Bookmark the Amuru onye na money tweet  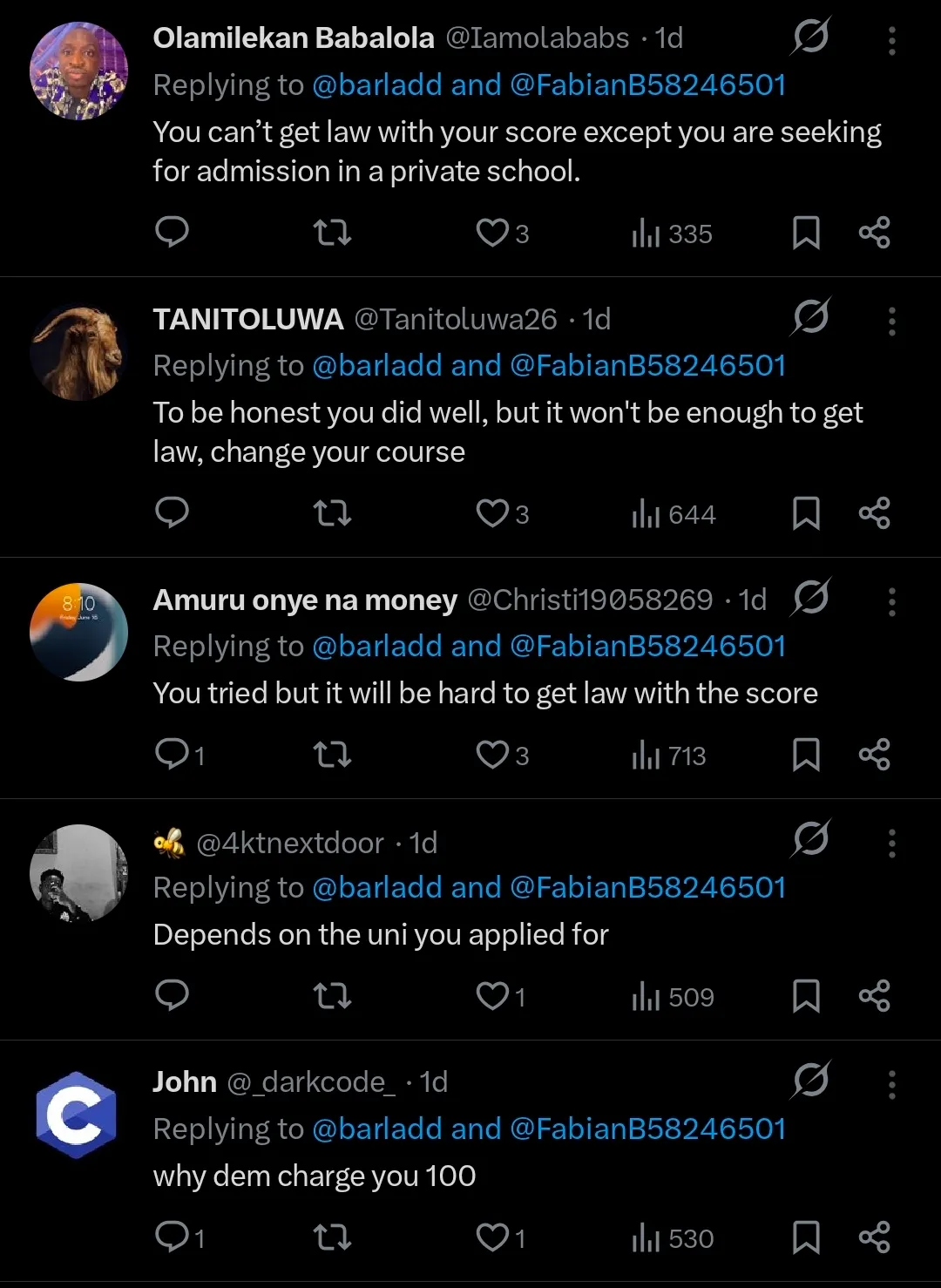coord(806,755)
